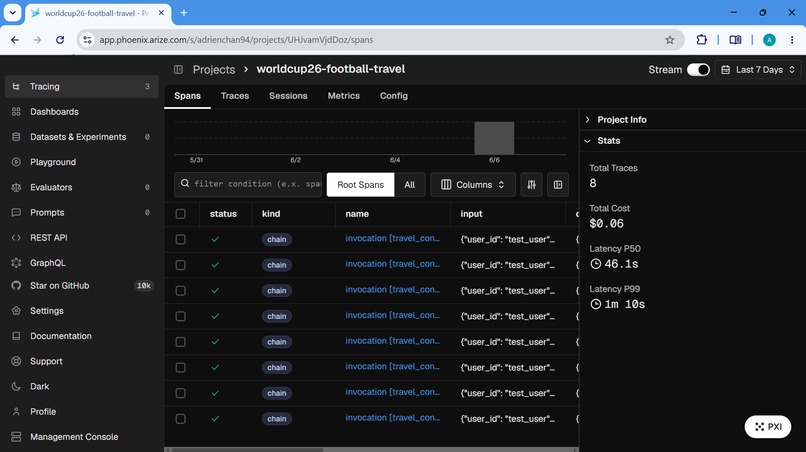Screen dimensions: 806x452
Task: Reload the page
Action: tap(60, 40)
